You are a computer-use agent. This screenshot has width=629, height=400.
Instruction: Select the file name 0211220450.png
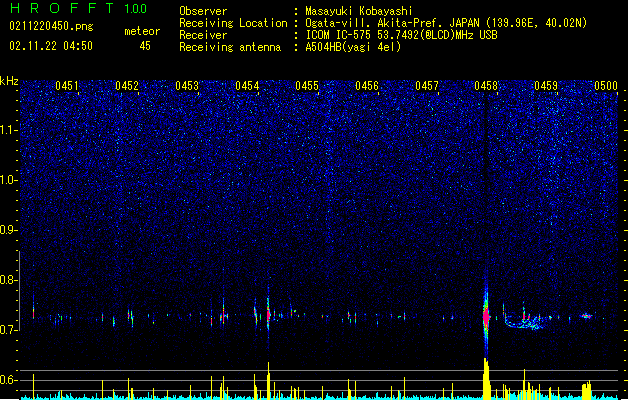51,26
